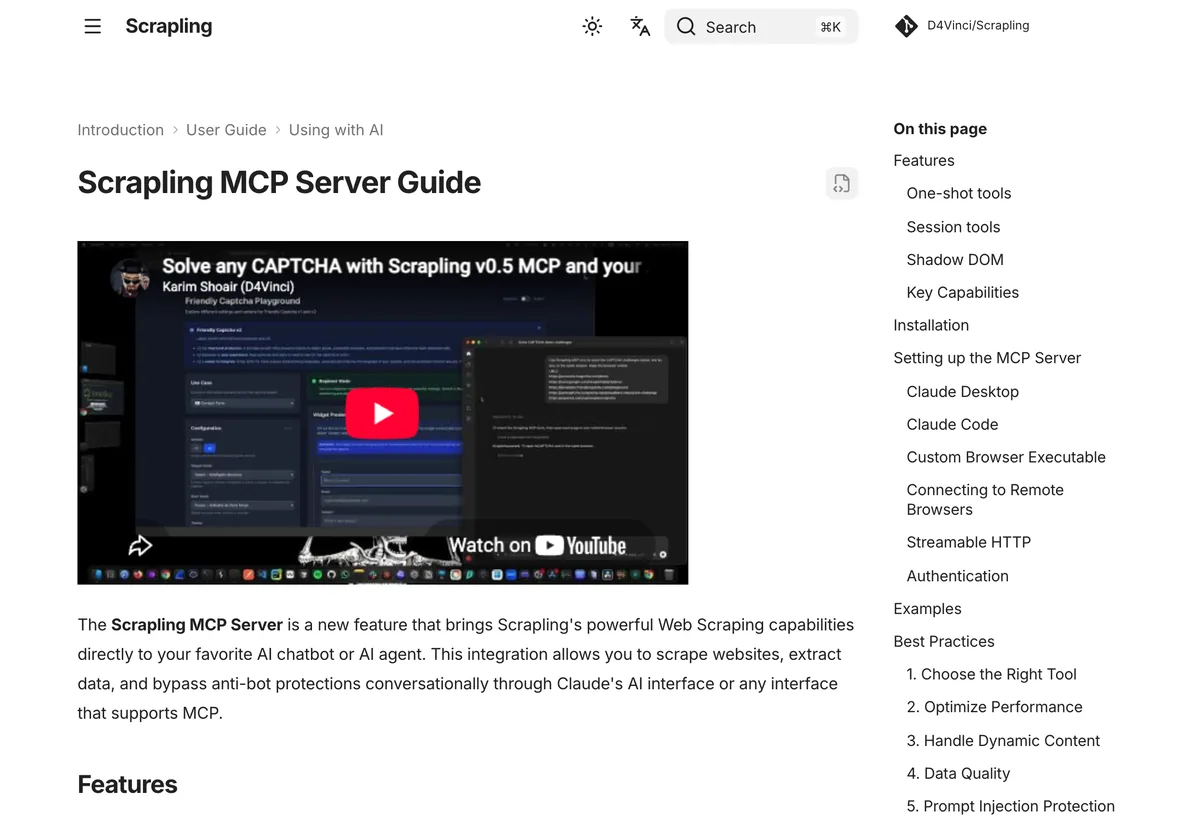
Task: Jump to Claude Desktop section
Action: 963,391
